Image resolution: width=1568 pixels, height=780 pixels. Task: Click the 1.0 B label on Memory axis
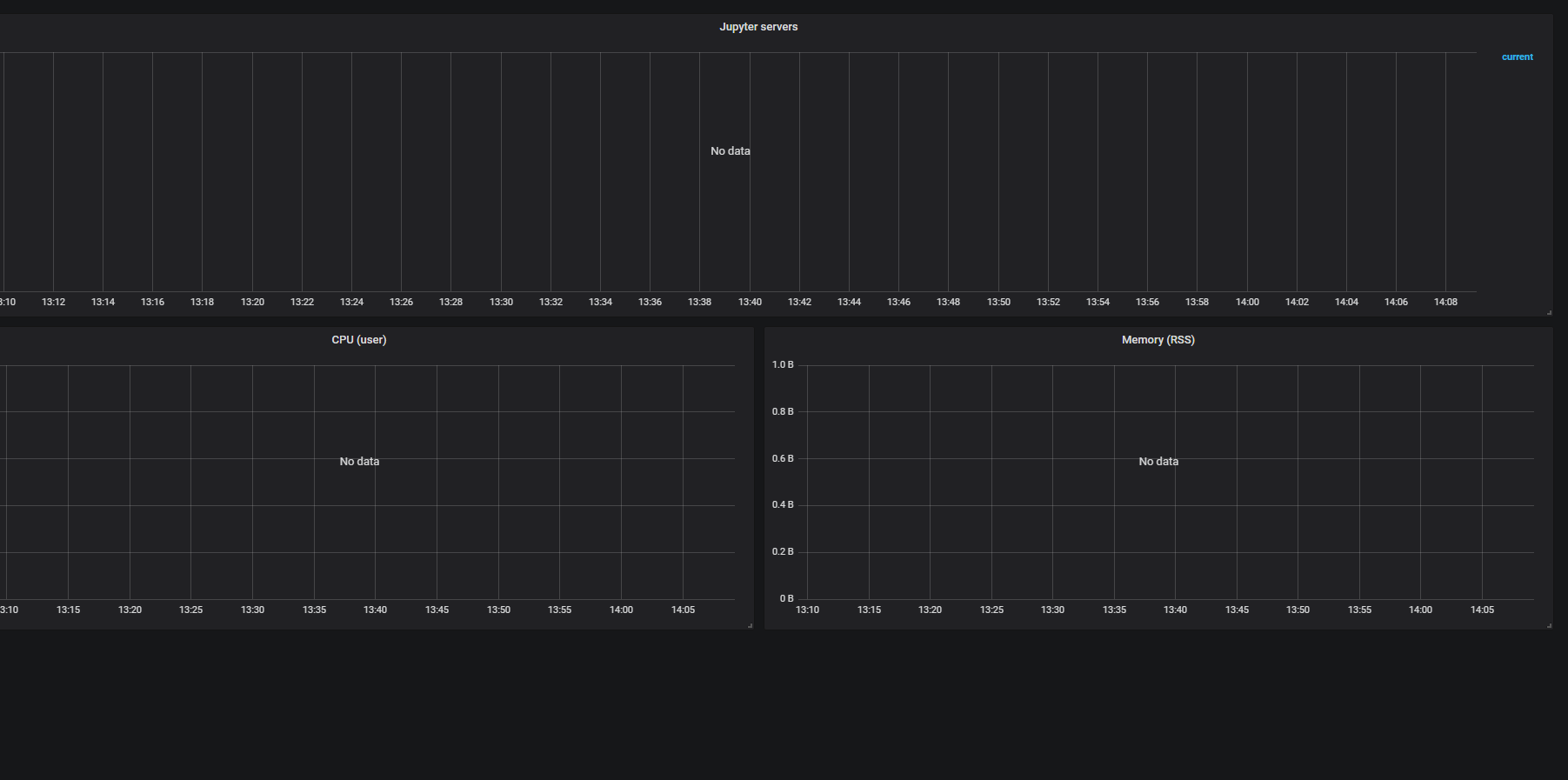click(783, 365)
